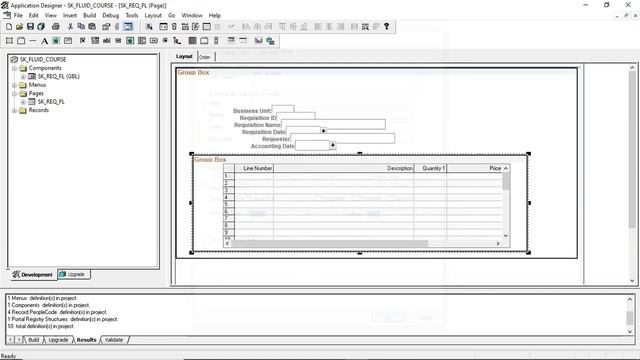Image resolution: width=640 pixels, height=360 pixels.
Task: Click the Requisition Date dropdown arrow
Action: tap(323, 131)
